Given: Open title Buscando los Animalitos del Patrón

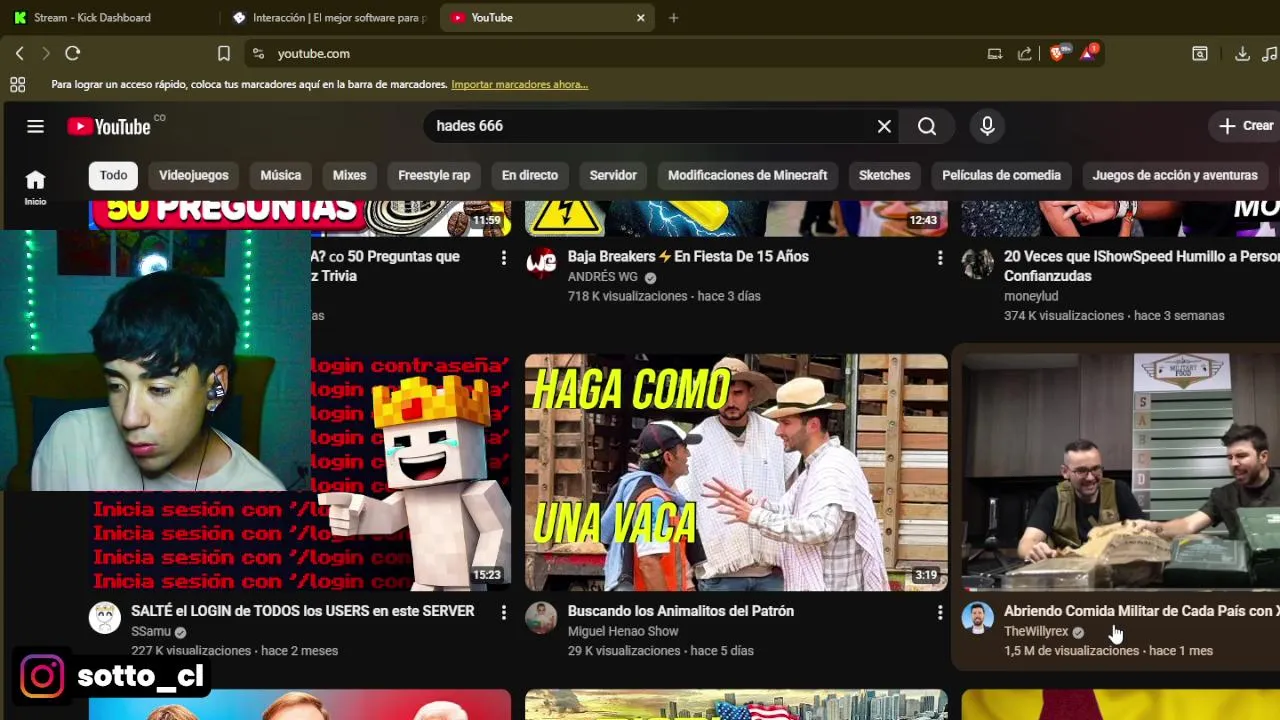Looking at the screenshot, I should click(x=681, y=611).
